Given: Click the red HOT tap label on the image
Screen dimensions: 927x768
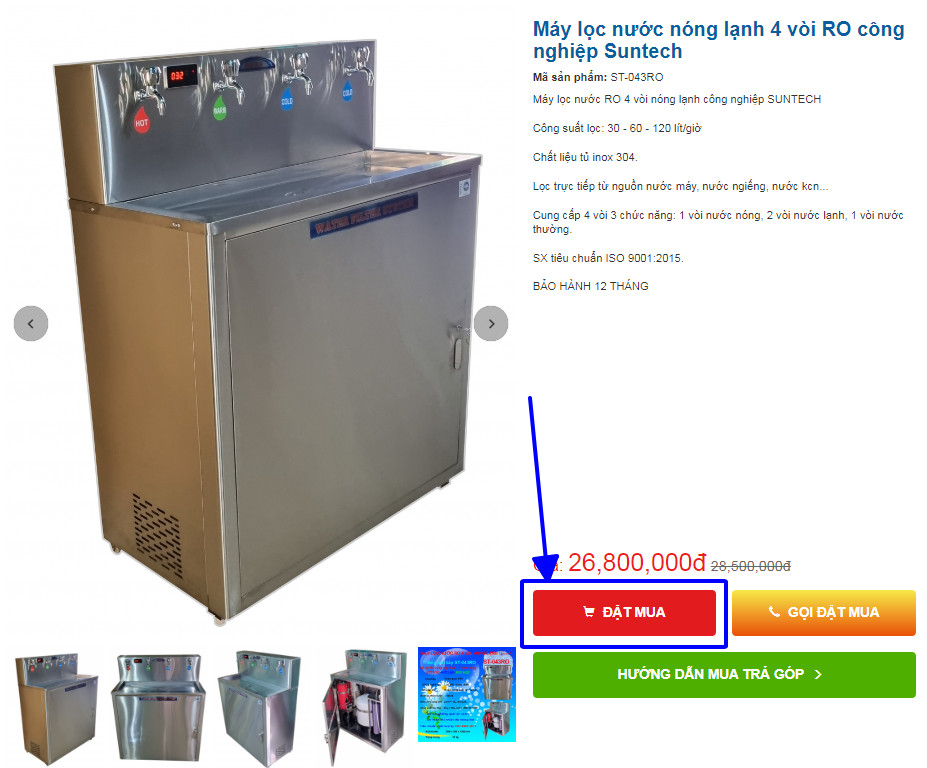Looking at the screenshot, I should [x=141, y=120].
